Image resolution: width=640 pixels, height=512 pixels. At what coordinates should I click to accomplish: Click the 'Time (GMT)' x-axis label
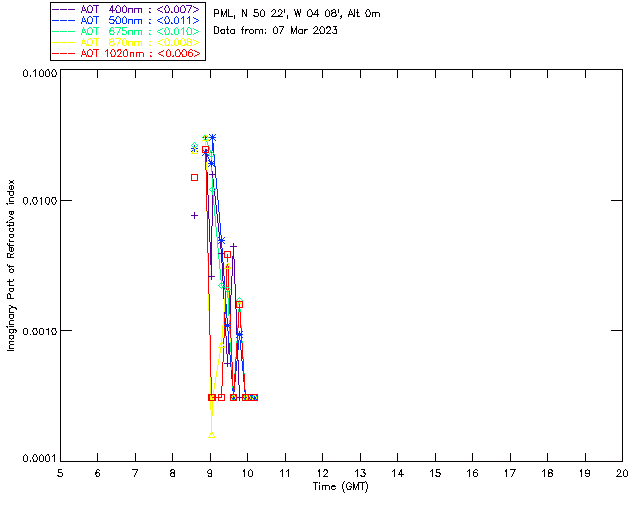(341, 486)
